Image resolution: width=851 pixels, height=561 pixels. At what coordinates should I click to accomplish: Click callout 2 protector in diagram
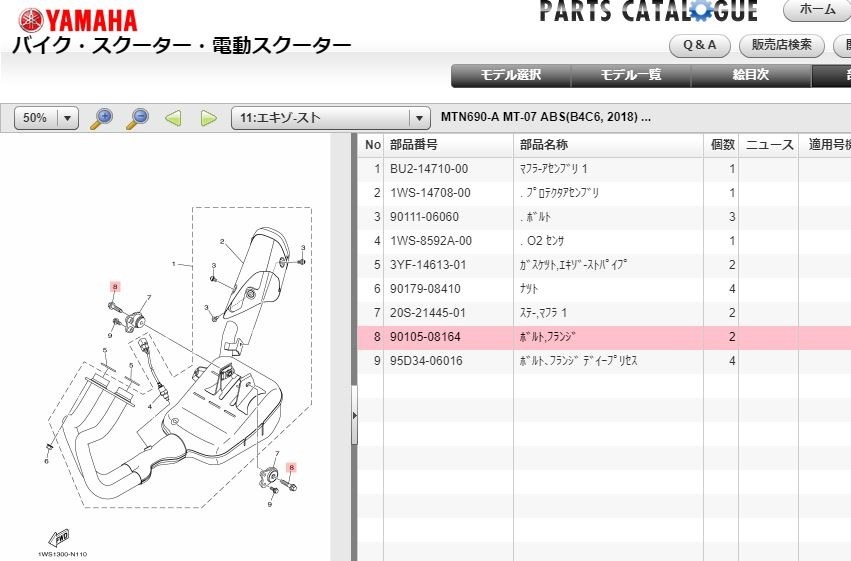click(222, 241)
